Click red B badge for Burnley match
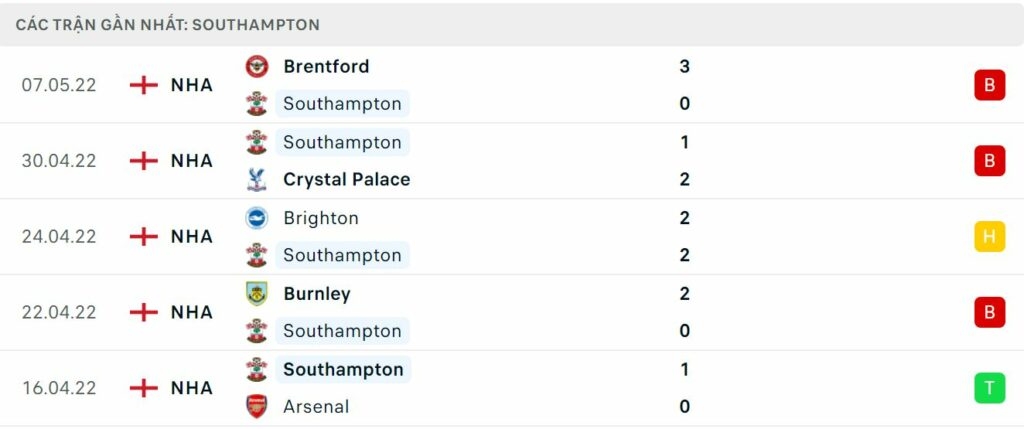 click(x=989, y=312)
